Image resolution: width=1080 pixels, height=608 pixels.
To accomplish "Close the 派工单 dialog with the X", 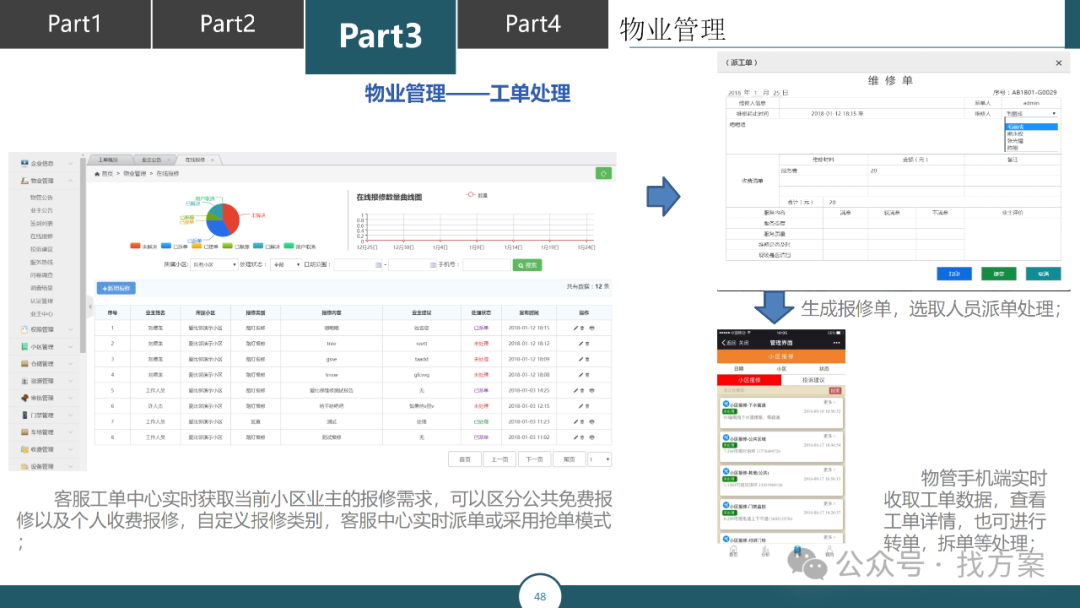I will coord(1059,63).
